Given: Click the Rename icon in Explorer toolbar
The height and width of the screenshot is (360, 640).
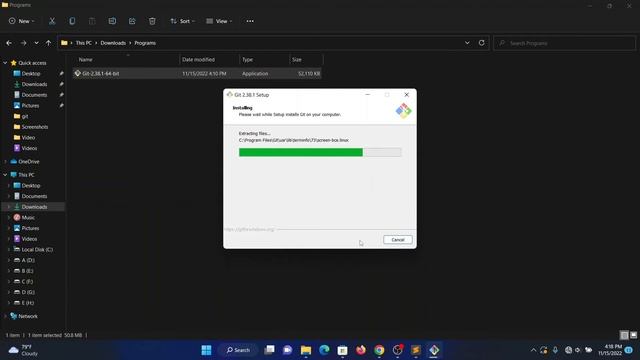Looking at the screenshot, I should pos(112,21).
